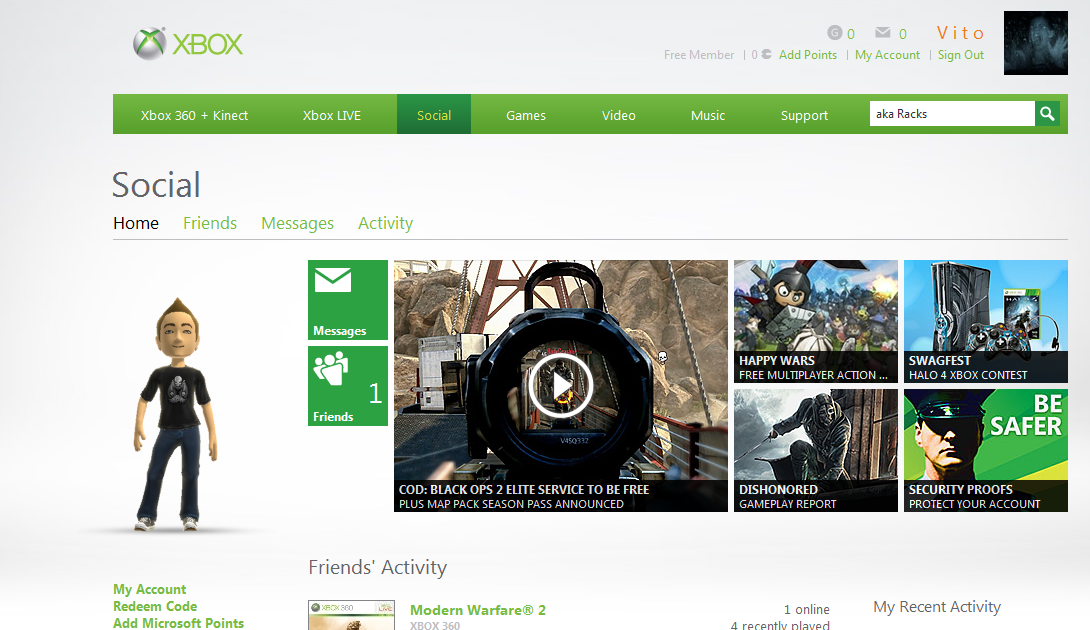Click the Vito gamertag name
The width and height of the screenshot is (1090, 630).
coord(960,33)
